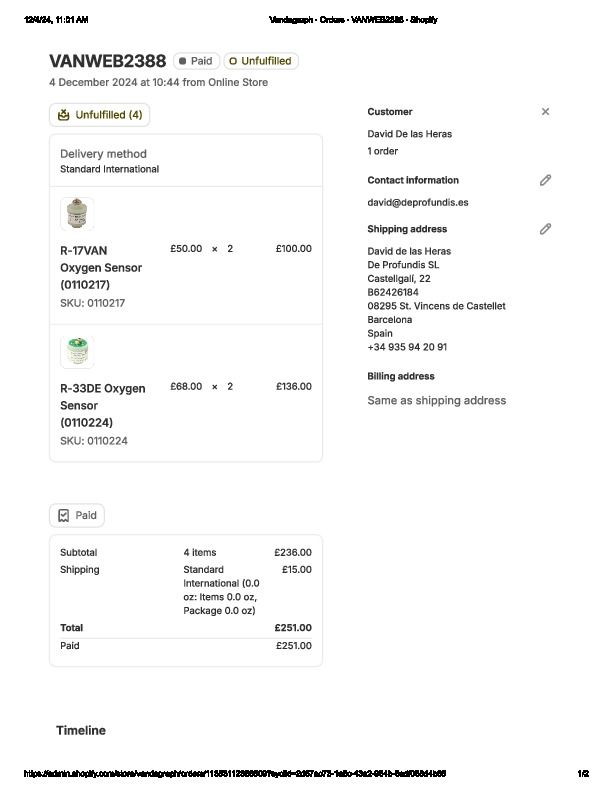Viewport: 612px width, 792px height.
Task: Click the Contact information edit pencil icon
Action: pos(545,180)
